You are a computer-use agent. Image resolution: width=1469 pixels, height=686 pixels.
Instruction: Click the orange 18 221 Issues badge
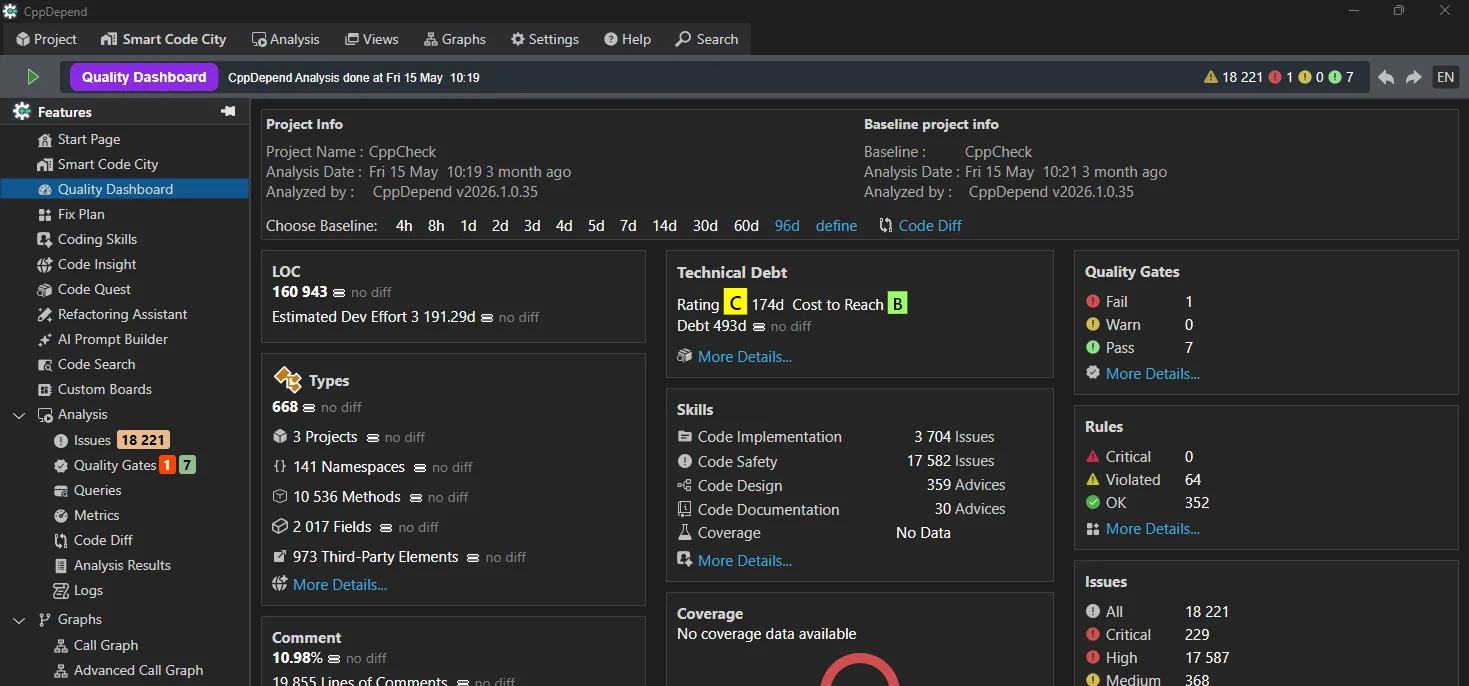click(x=143, y=440)
